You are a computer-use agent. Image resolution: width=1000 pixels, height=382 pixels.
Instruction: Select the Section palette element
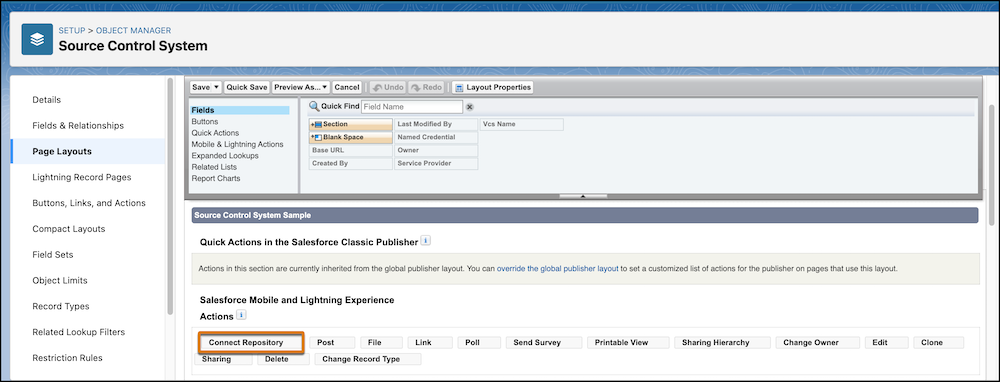351,124
